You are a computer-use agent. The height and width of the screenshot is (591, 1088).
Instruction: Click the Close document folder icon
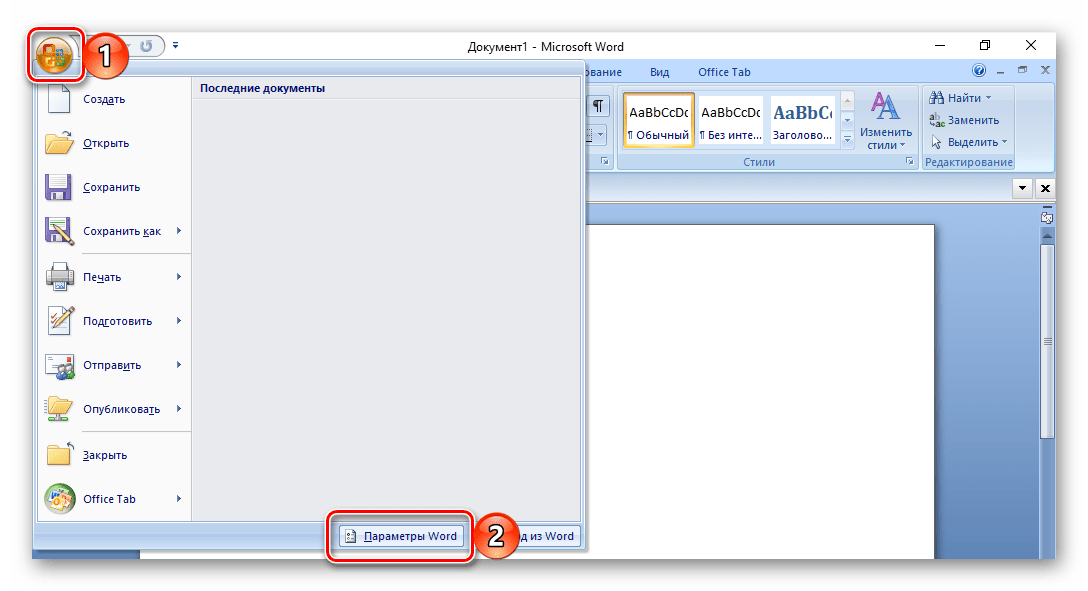(60, 455)
